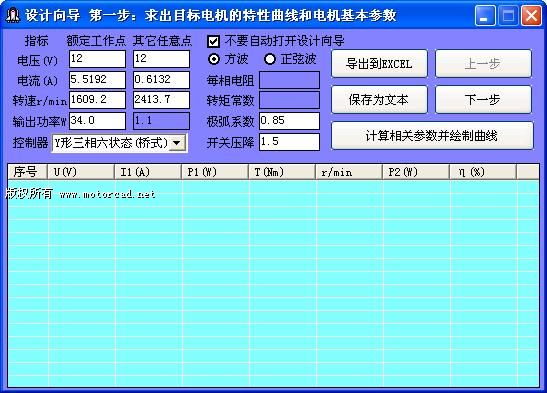Click other-point 电压 input field
Image resolution: width=547 pixels, height=393 pixels.
point(162,59)
